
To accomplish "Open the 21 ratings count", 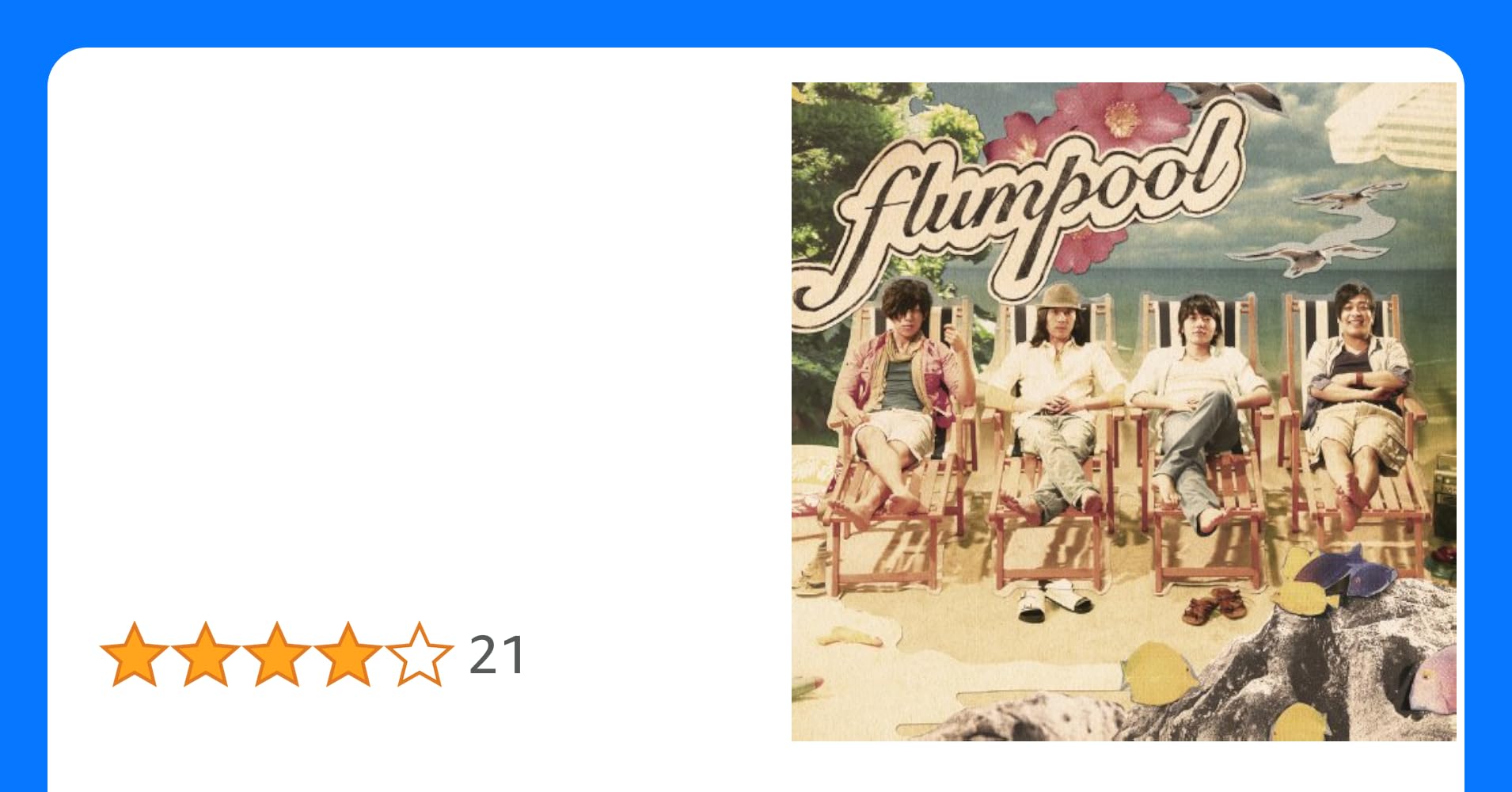I will (496, 655).
